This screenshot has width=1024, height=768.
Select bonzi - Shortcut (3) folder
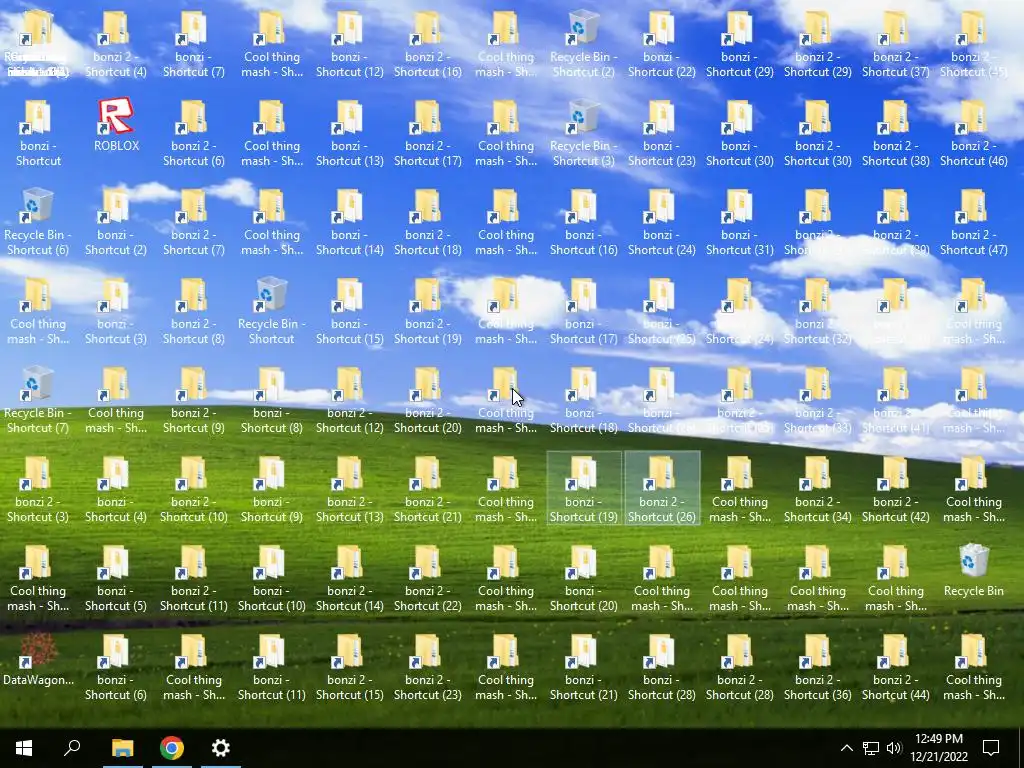[116, 311]
